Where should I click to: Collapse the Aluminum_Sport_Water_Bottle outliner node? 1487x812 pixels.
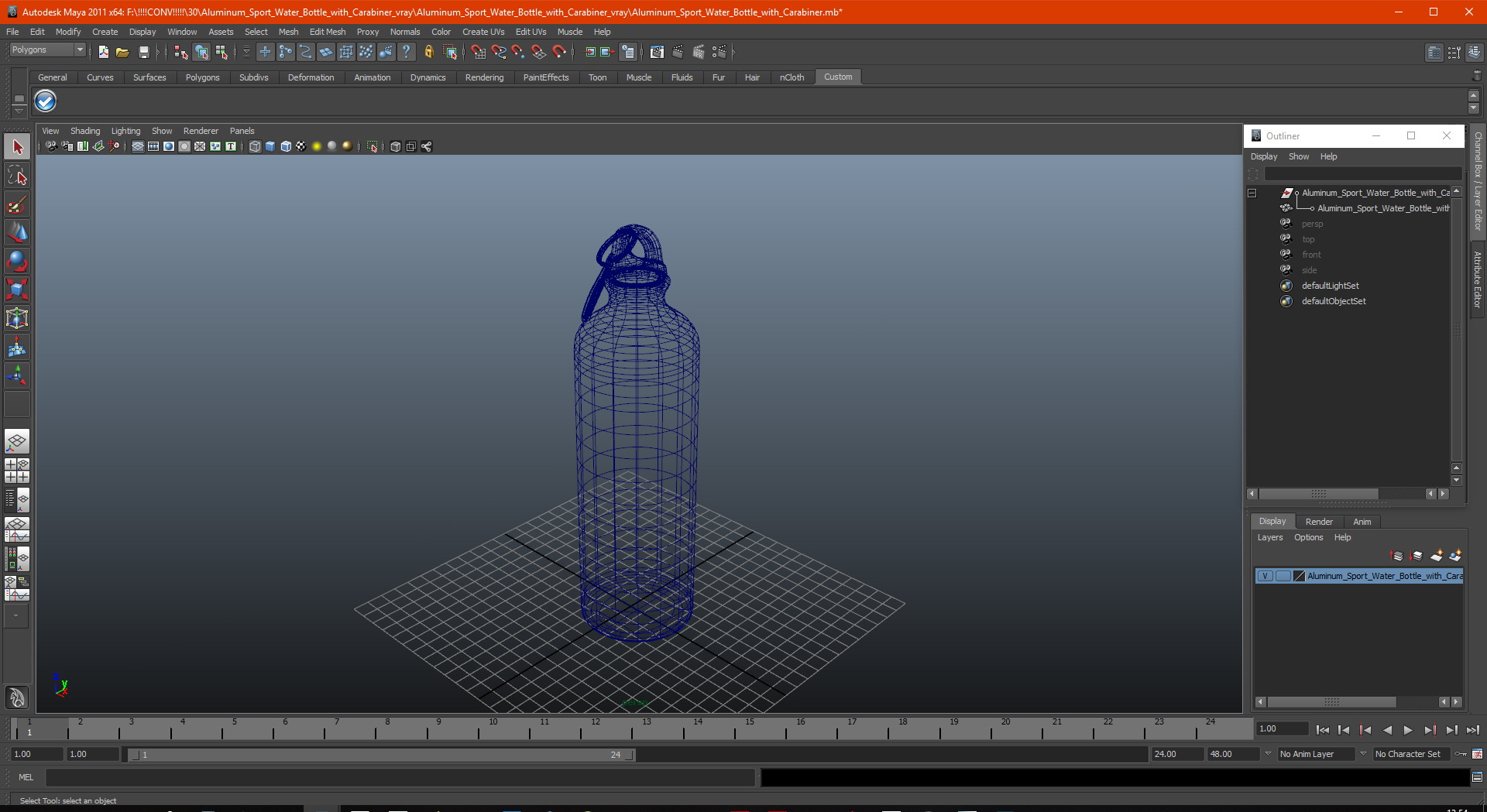tap(1252, 193)
